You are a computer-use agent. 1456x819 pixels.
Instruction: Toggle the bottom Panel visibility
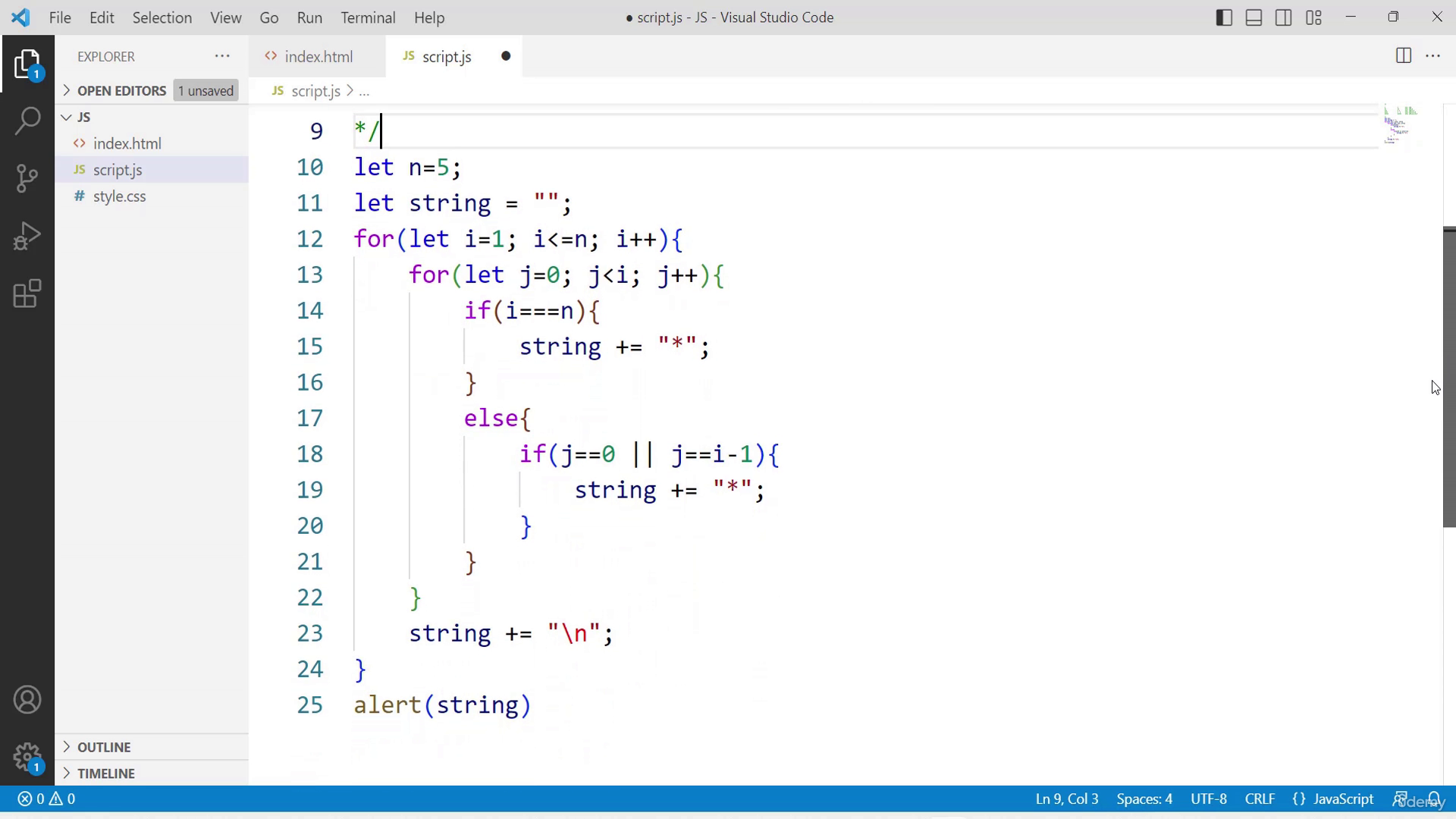pyautogui.click(x=1254, y=17)
